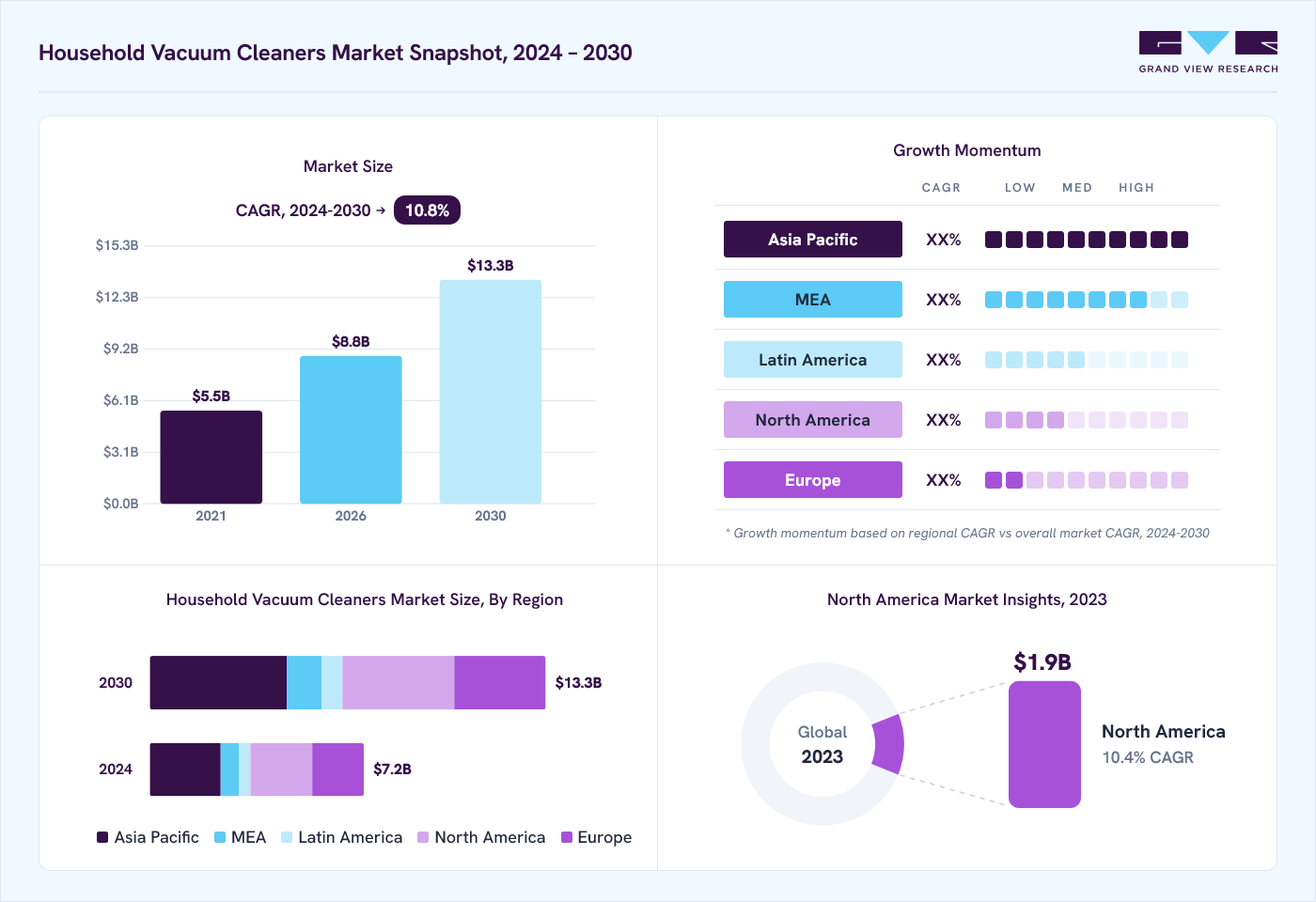Click the $13.3B total beside the 2030 regional bar
1316x902 pixels.
578,683
